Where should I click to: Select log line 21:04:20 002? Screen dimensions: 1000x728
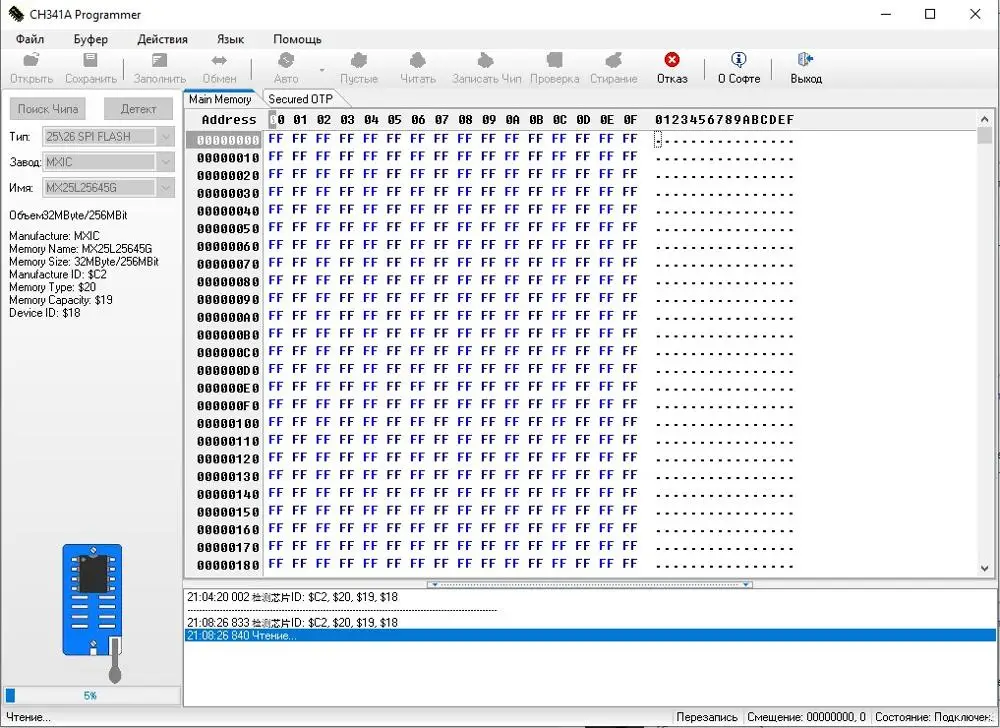[292, 597]
